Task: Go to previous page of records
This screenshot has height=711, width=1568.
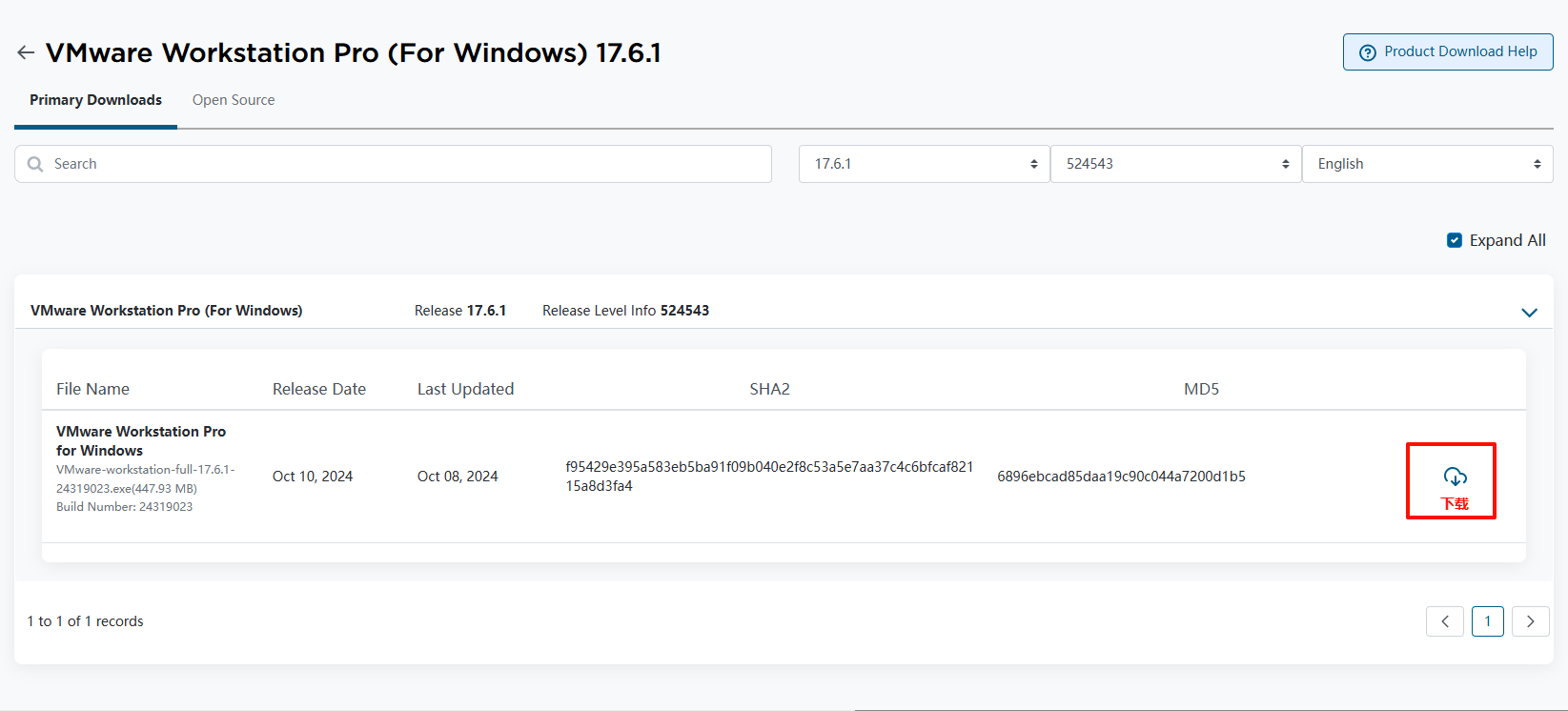Action: (x=1445, y=621)
